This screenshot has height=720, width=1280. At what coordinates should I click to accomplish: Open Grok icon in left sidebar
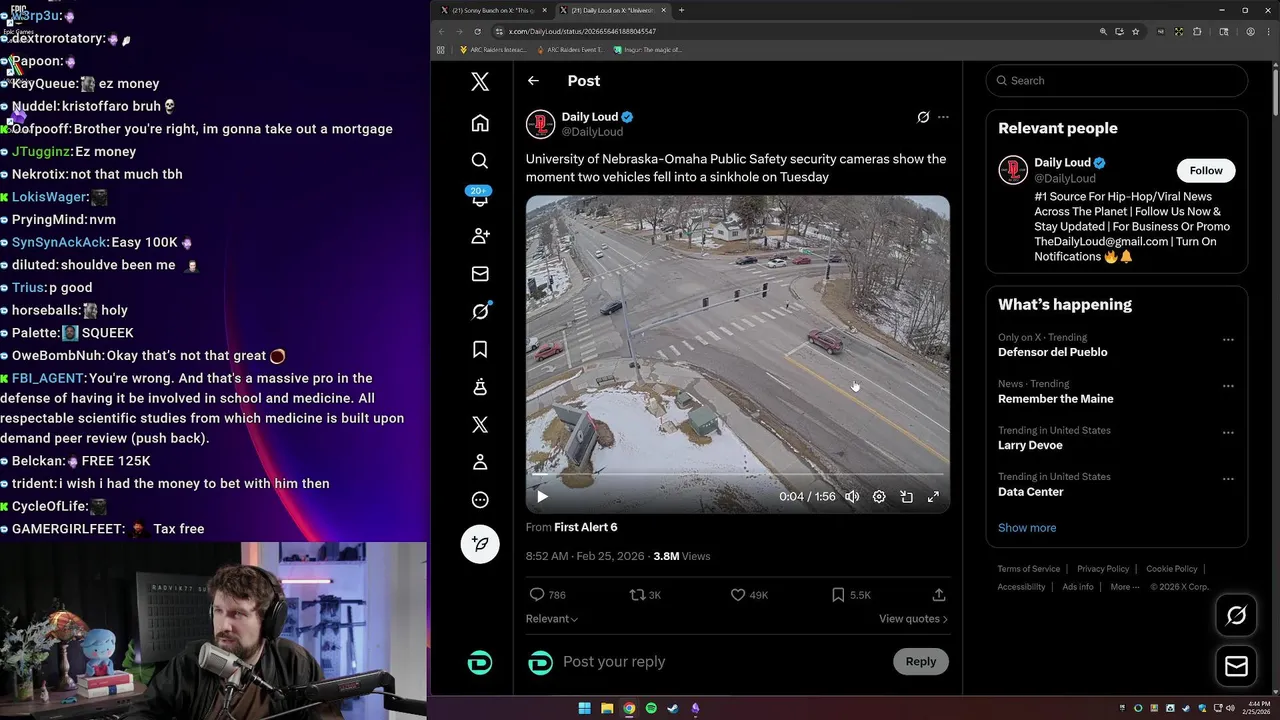[480, 311]
